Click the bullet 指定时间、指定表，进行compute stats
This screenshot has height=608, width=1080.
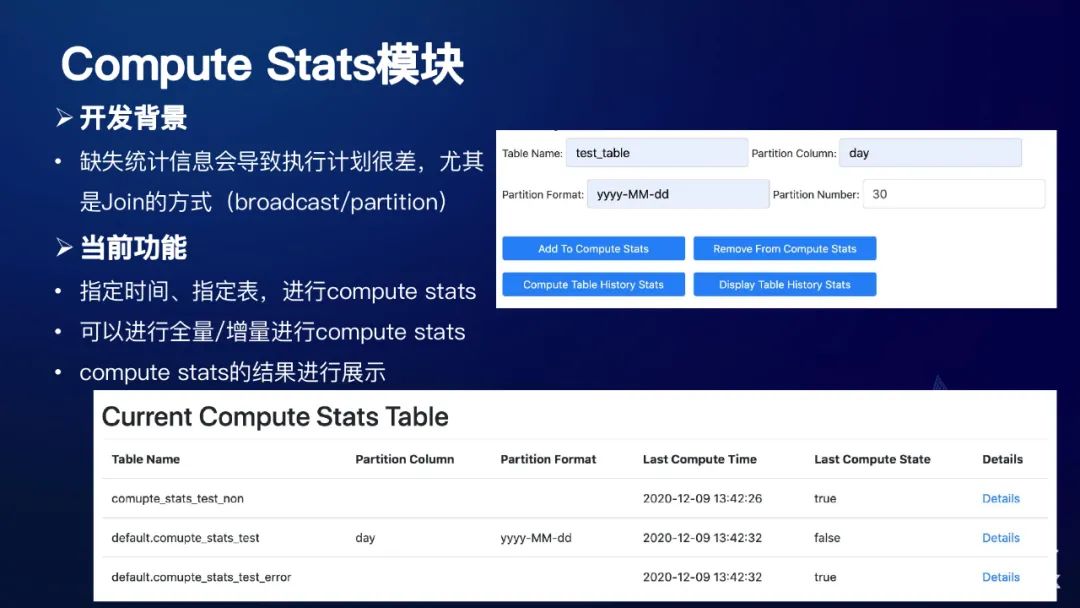(x=278, y=291)
